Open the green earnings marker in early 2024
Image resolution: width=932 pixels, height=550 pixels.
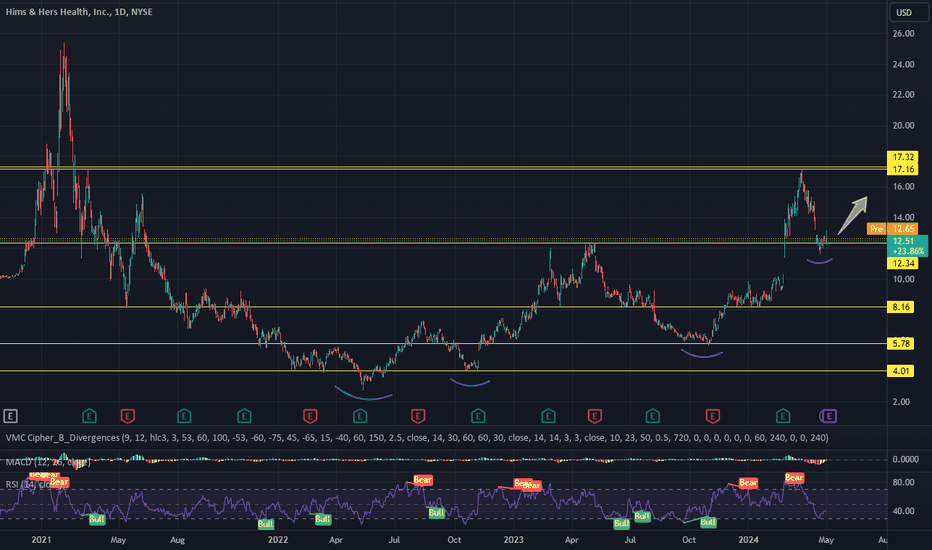[783, 416]
